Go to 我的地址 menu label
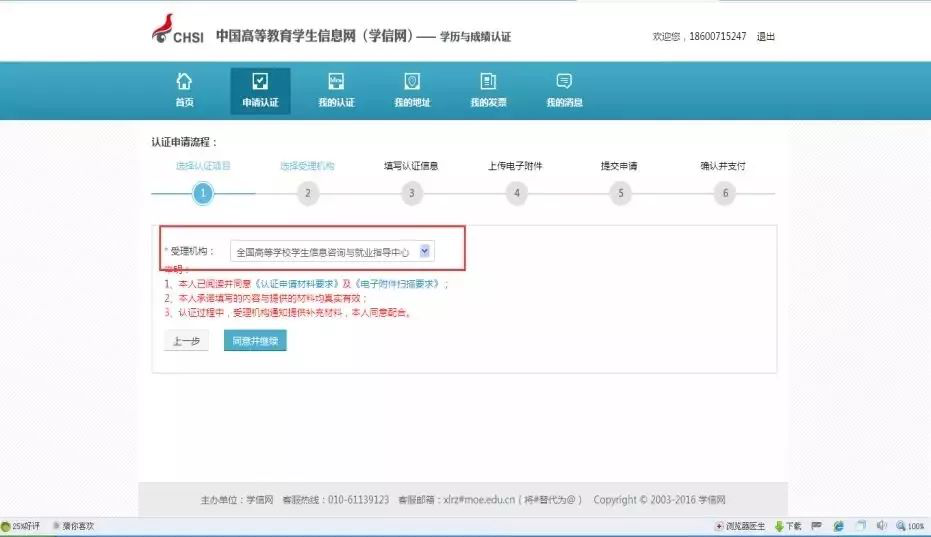This screenshot has width=931, height=537. [412, 102]
